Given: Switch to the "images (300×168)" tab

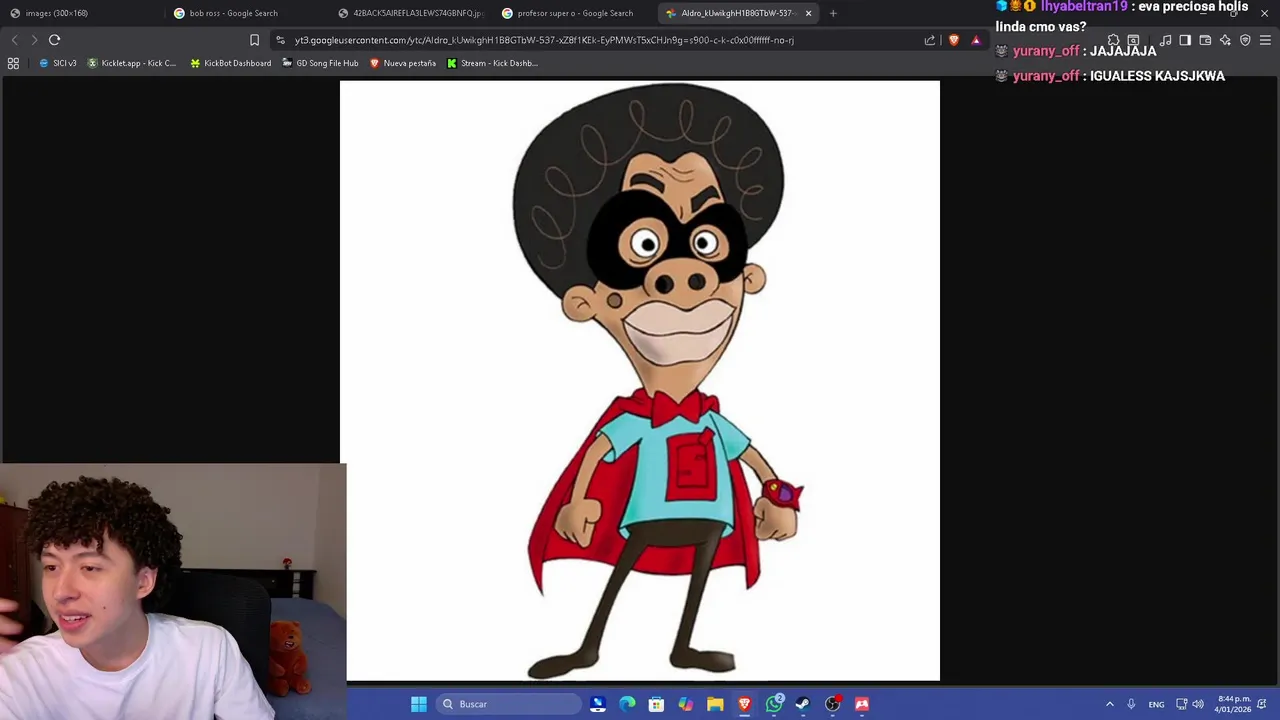Looking at the screenshot, I should pyautogui.click(x=80, y=13).
